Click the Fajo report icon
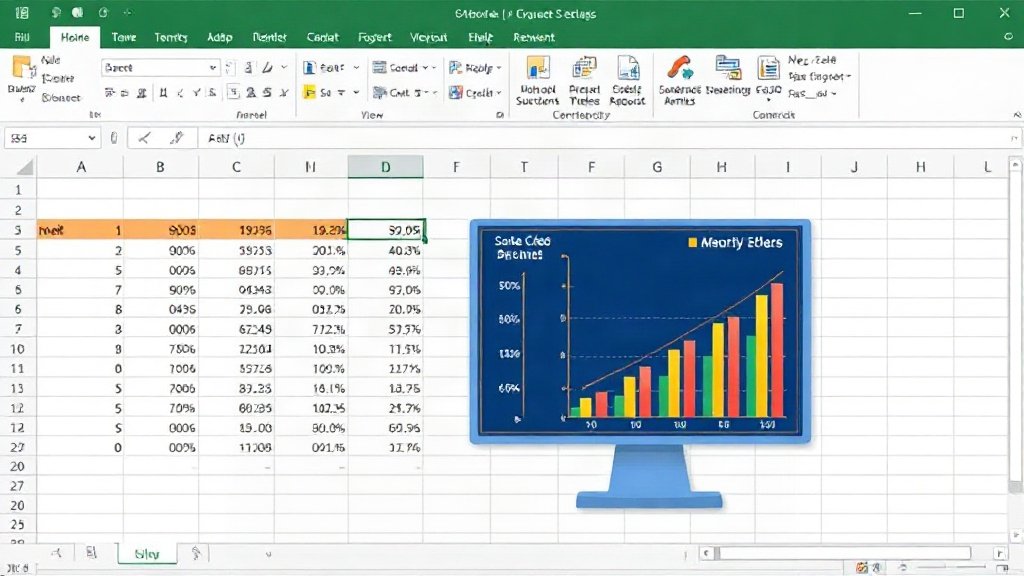The height and width of the screenshot is (576, 1024). tap(768, 68)
